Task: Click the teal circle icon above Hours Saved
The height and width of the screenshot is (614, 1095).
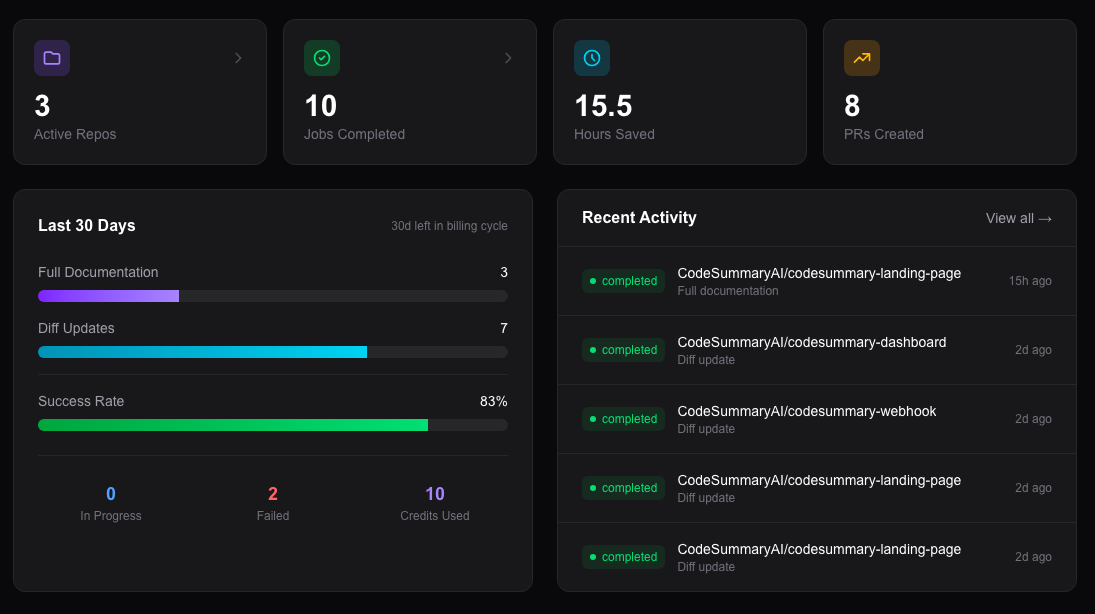Action: pyautogui.click(x=591, y=58)
